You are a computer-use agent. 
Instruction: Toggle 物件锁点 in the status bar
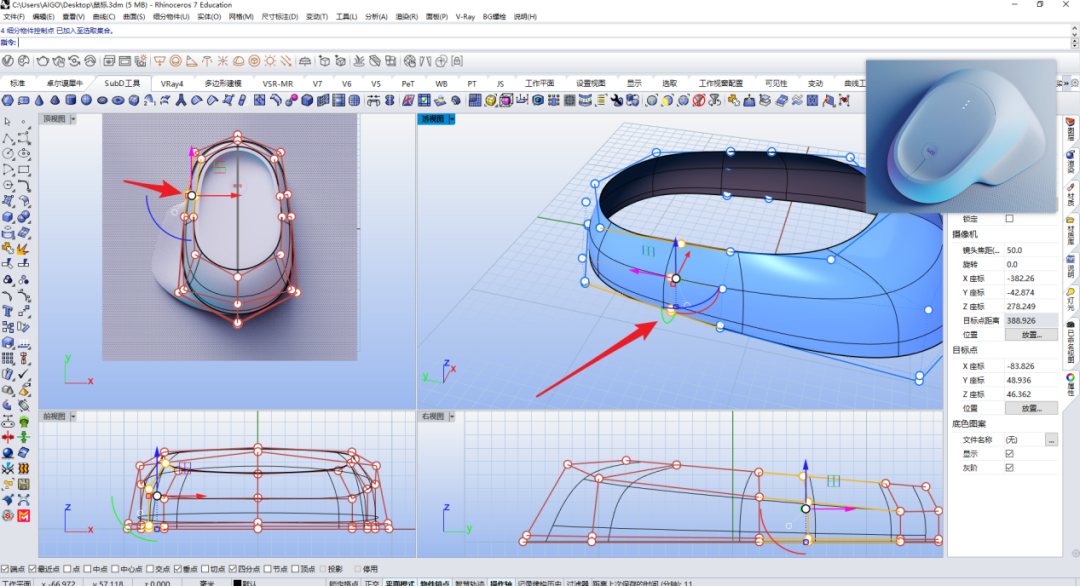(435, 583)
